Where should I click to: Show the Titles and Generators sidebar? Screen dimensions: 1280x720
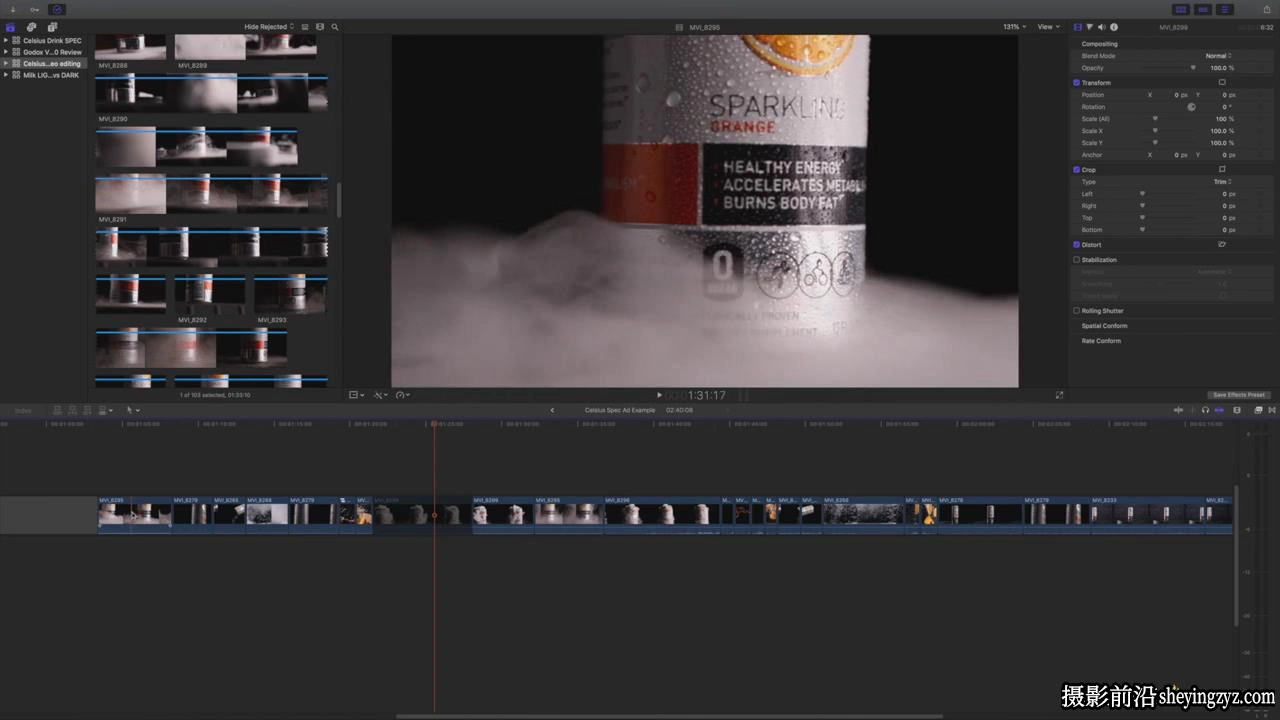coord(52,27)
